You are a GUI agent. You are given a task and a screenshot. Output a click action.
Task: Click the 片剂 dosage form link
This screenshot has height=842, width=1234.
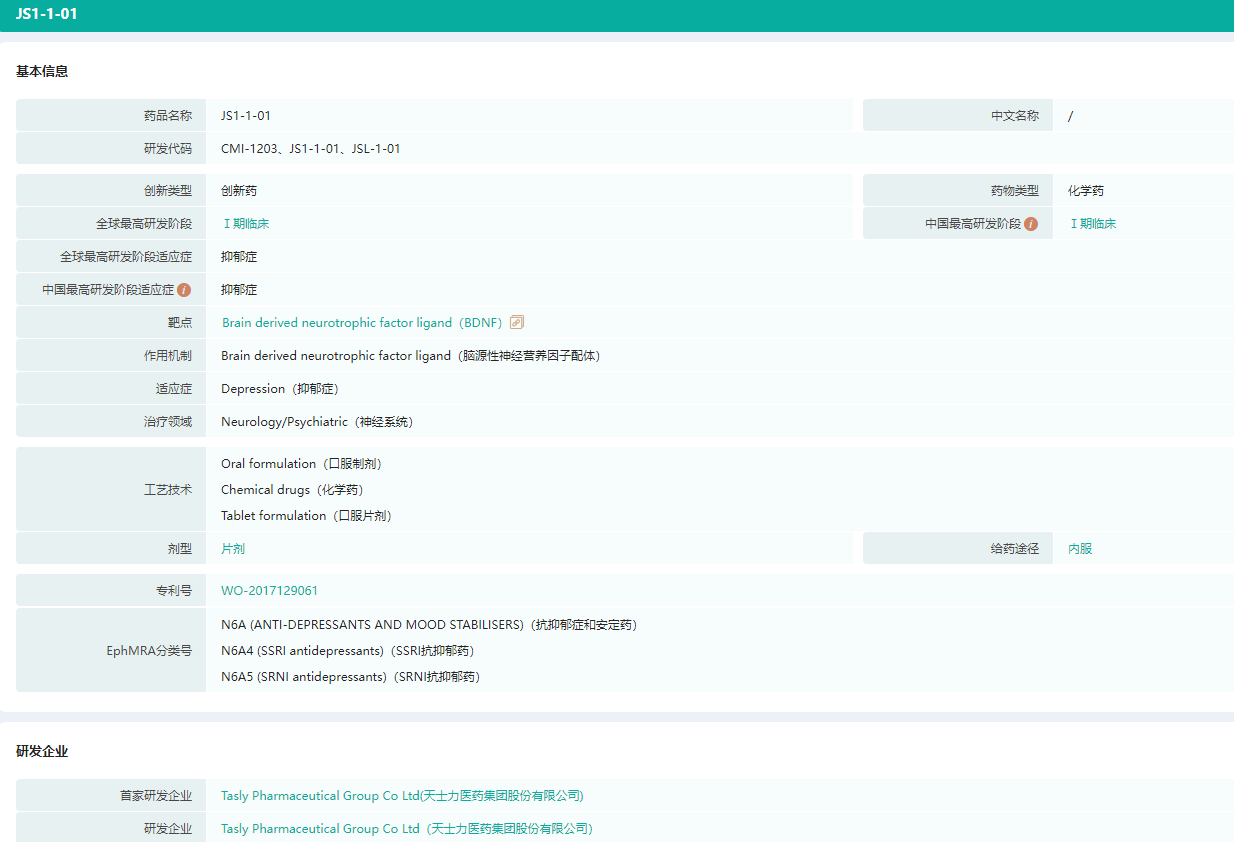(233, 549)
